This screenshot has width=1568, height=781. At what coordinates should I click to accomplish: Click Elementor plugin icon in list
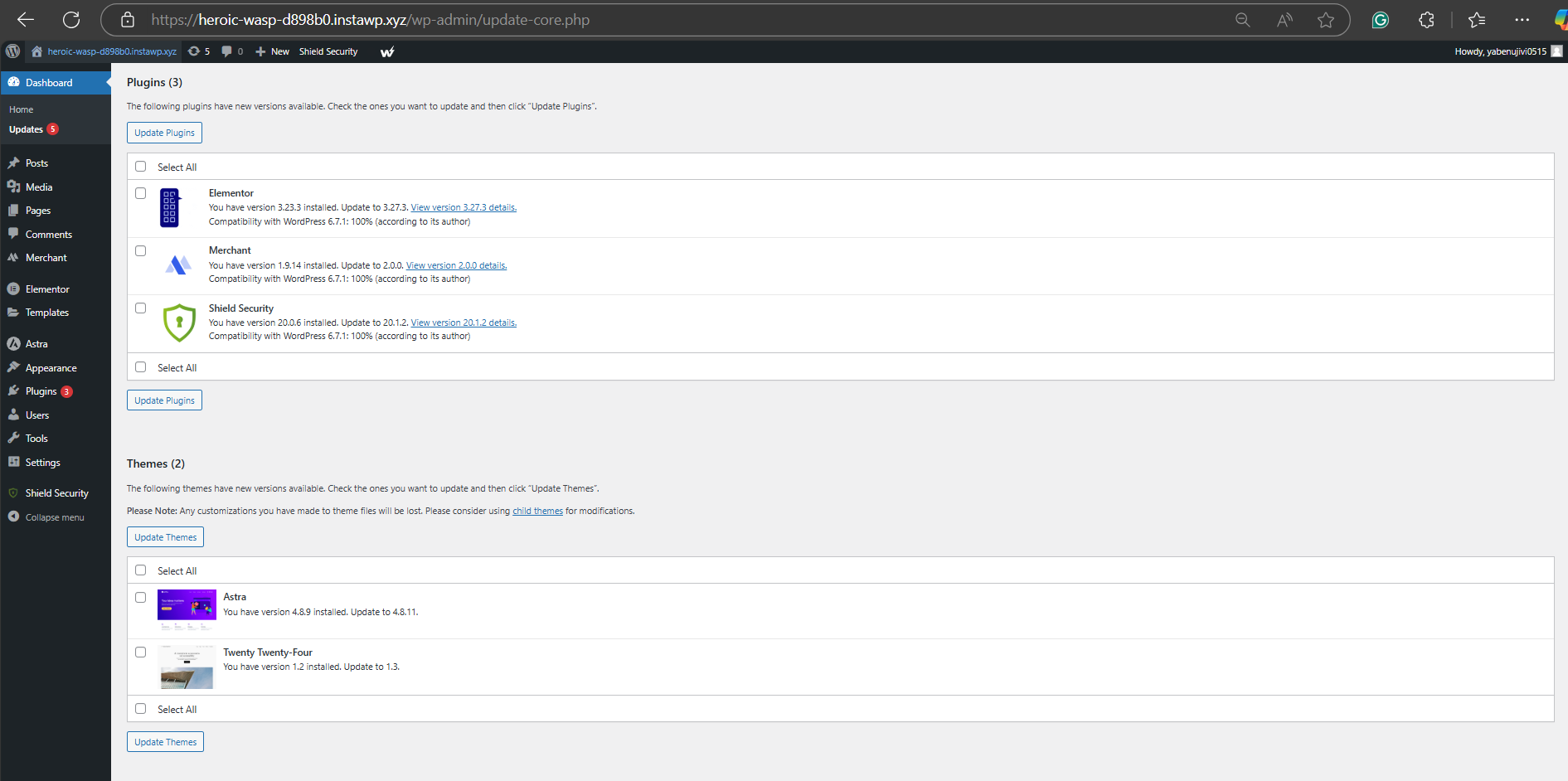(x=170, y=207)
